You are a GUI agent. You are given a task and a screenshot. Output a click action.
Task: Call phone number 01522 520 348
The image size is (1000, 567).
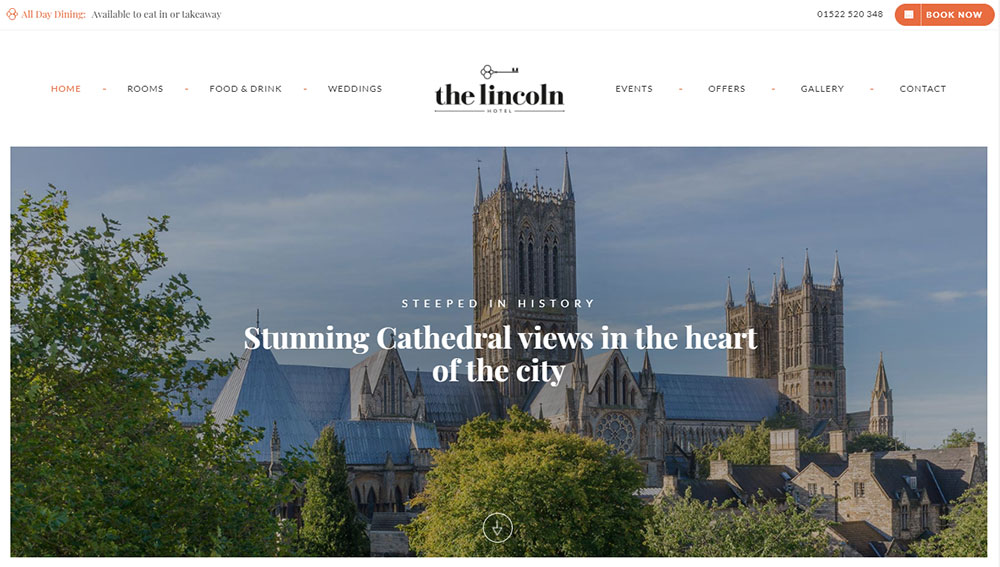pyautogui.click(x=849, y=14)
